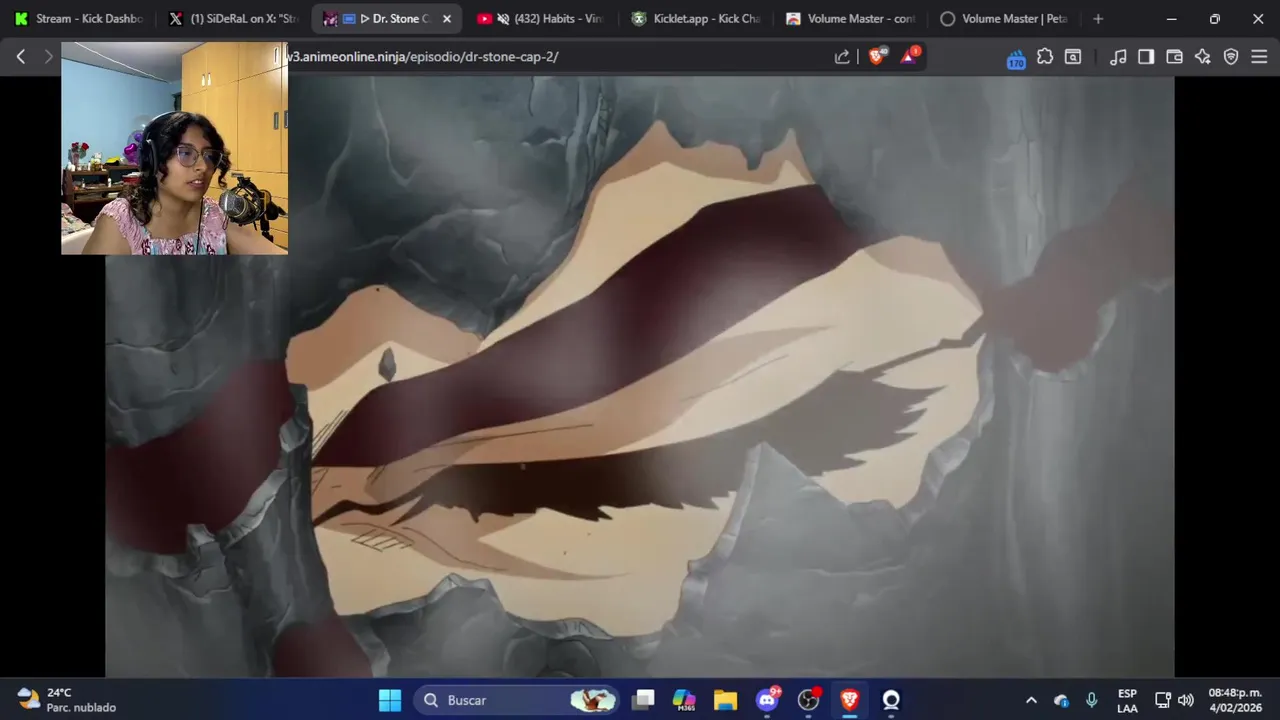This screenshot has height=720, width=1280.
Task: Open the volume speaker tray icon
Action: pyautogui.click(x=1186, y=700)
